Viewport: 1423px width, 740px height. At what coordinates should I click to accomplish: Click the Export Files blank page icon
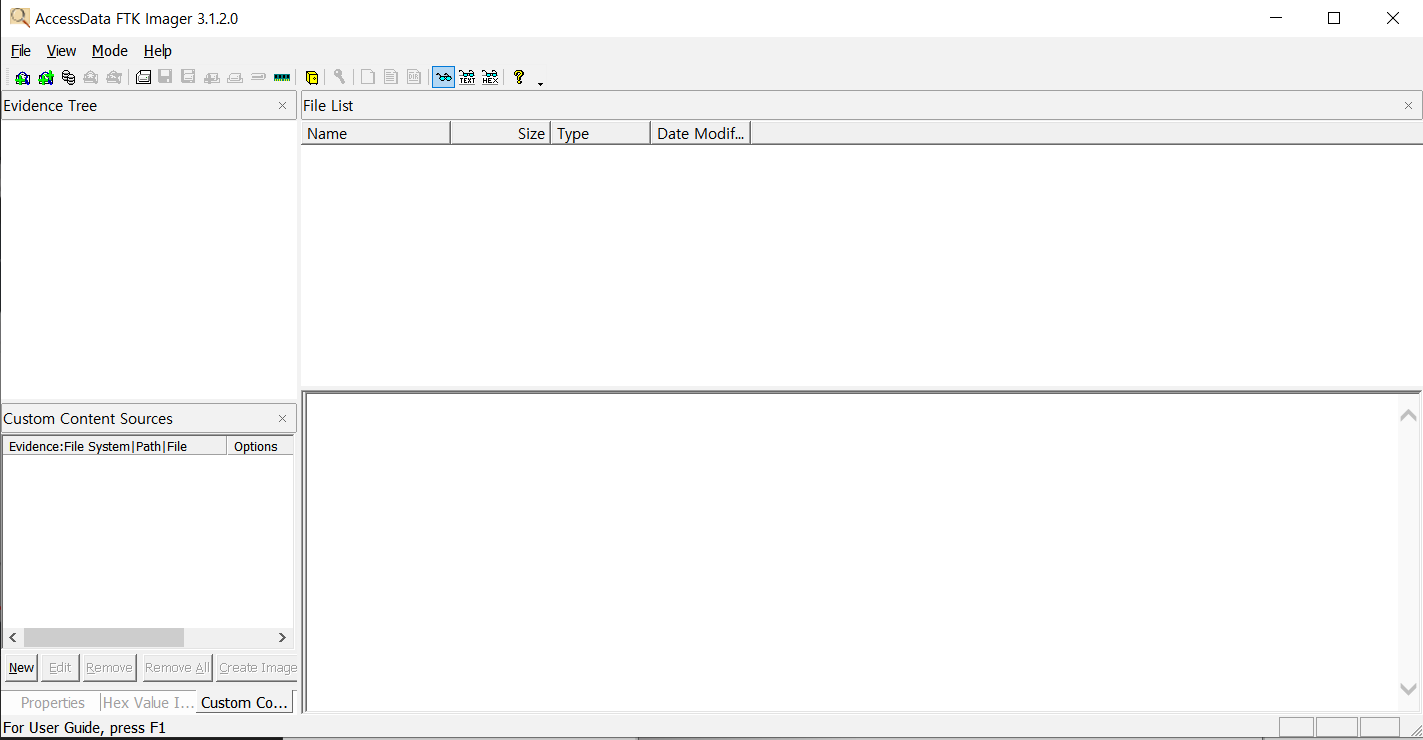tap(368, 77)
